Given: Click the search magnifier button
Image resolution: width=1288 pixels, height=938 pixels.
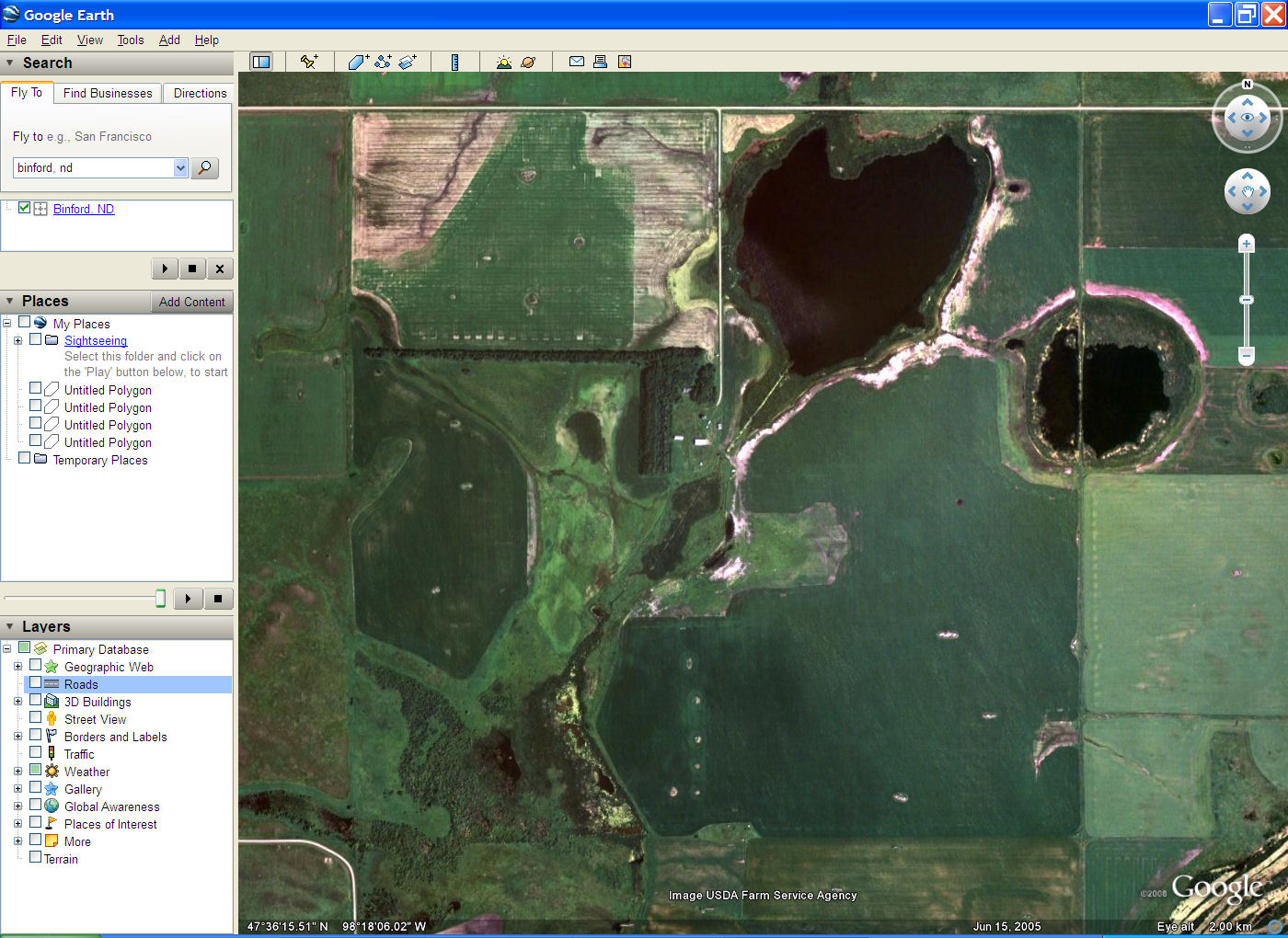Looking at the screenshot, I should click(204, 167).
